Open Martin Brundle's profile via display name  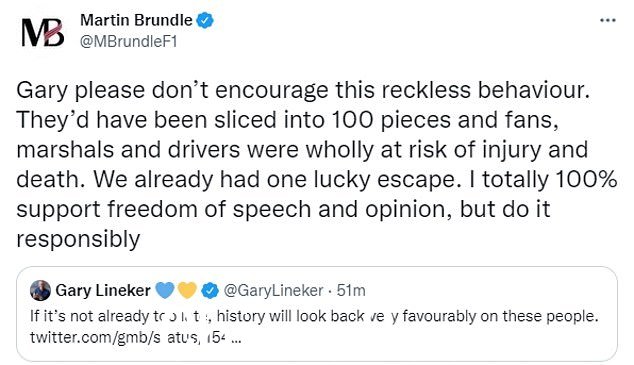(136, 20)
